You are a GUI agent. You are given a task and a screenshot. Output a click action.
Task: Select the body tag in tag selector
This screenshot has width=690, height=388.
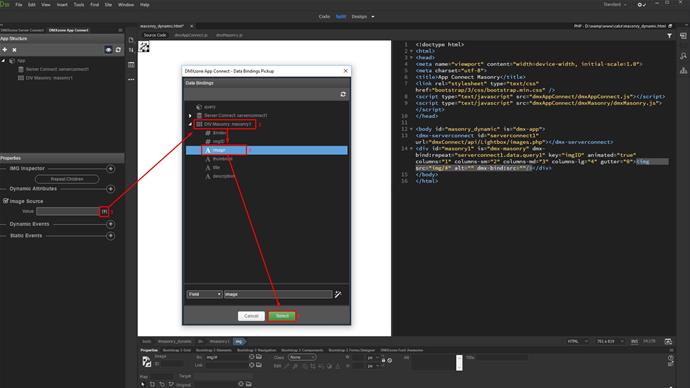pos(147,342)
